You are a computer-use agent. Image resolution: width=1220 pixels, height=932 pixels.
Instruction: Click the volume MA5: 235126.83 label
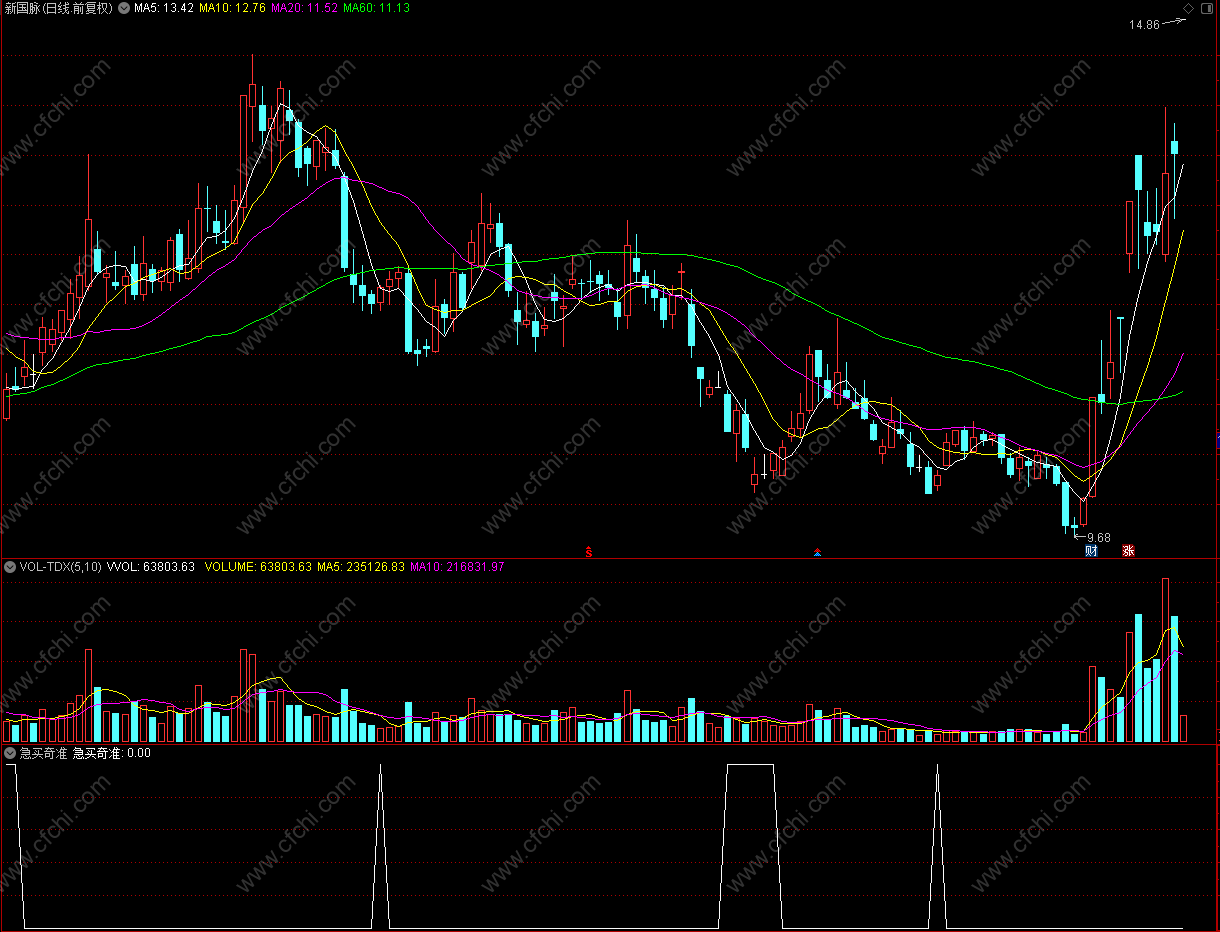(361, 567)
